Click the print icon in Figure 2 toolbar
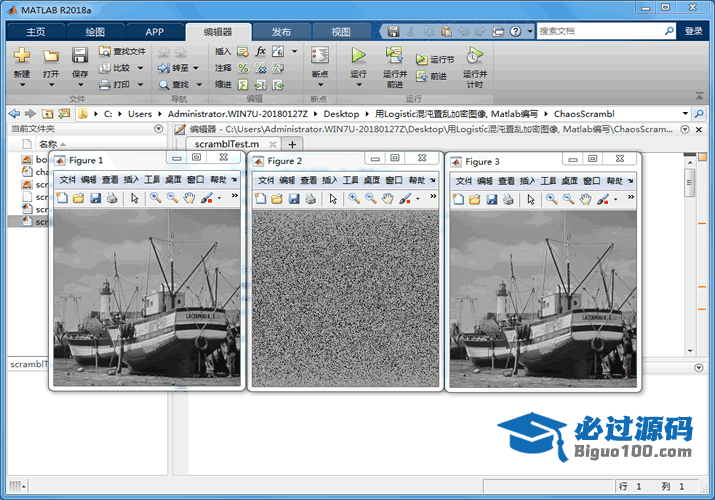Viewport: 715px width, 500px height. 311,199
